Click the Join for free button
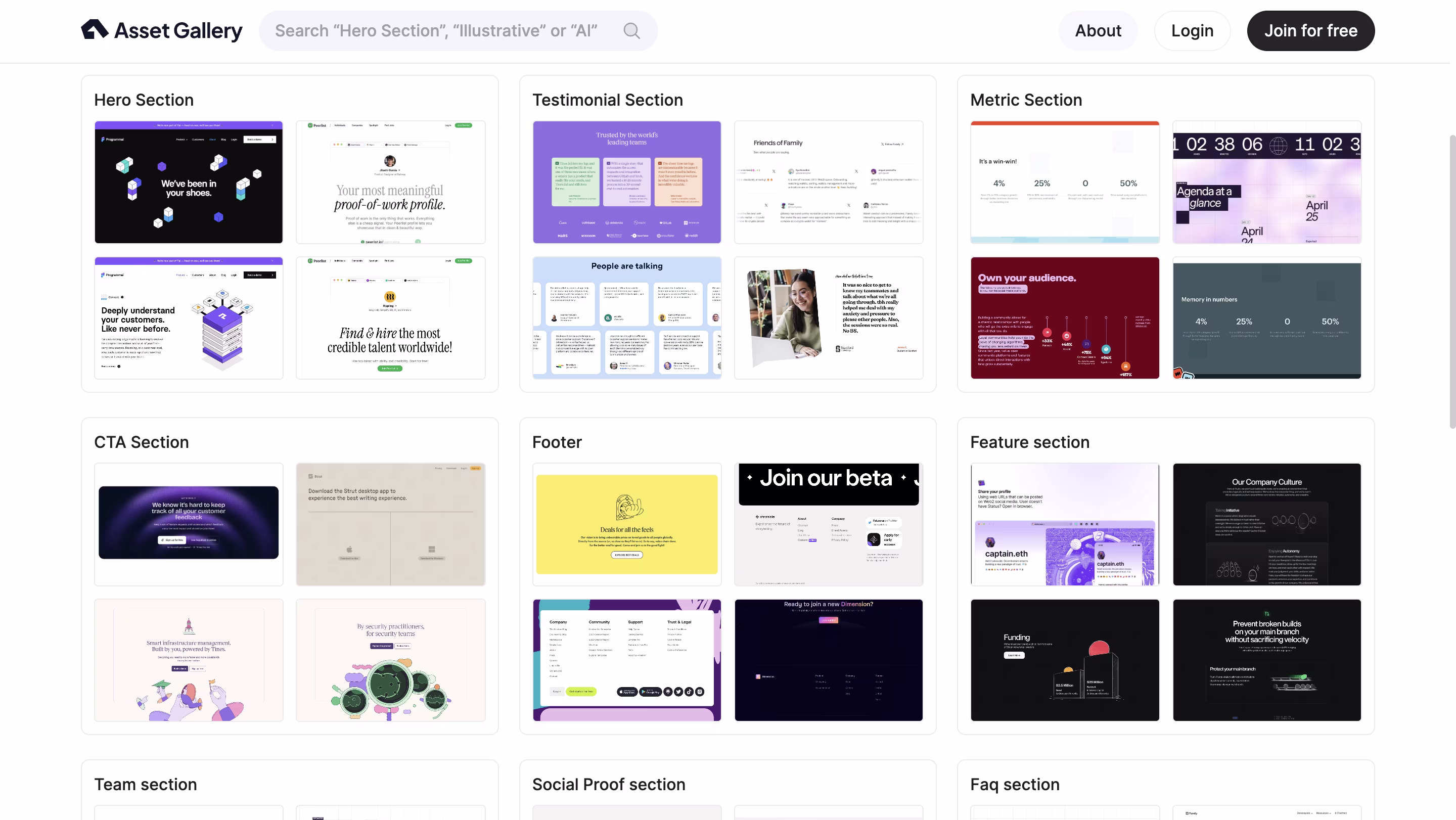The width and height of the screenshot is (1456, 820). pyautogui.click(x=1310, y=30)
